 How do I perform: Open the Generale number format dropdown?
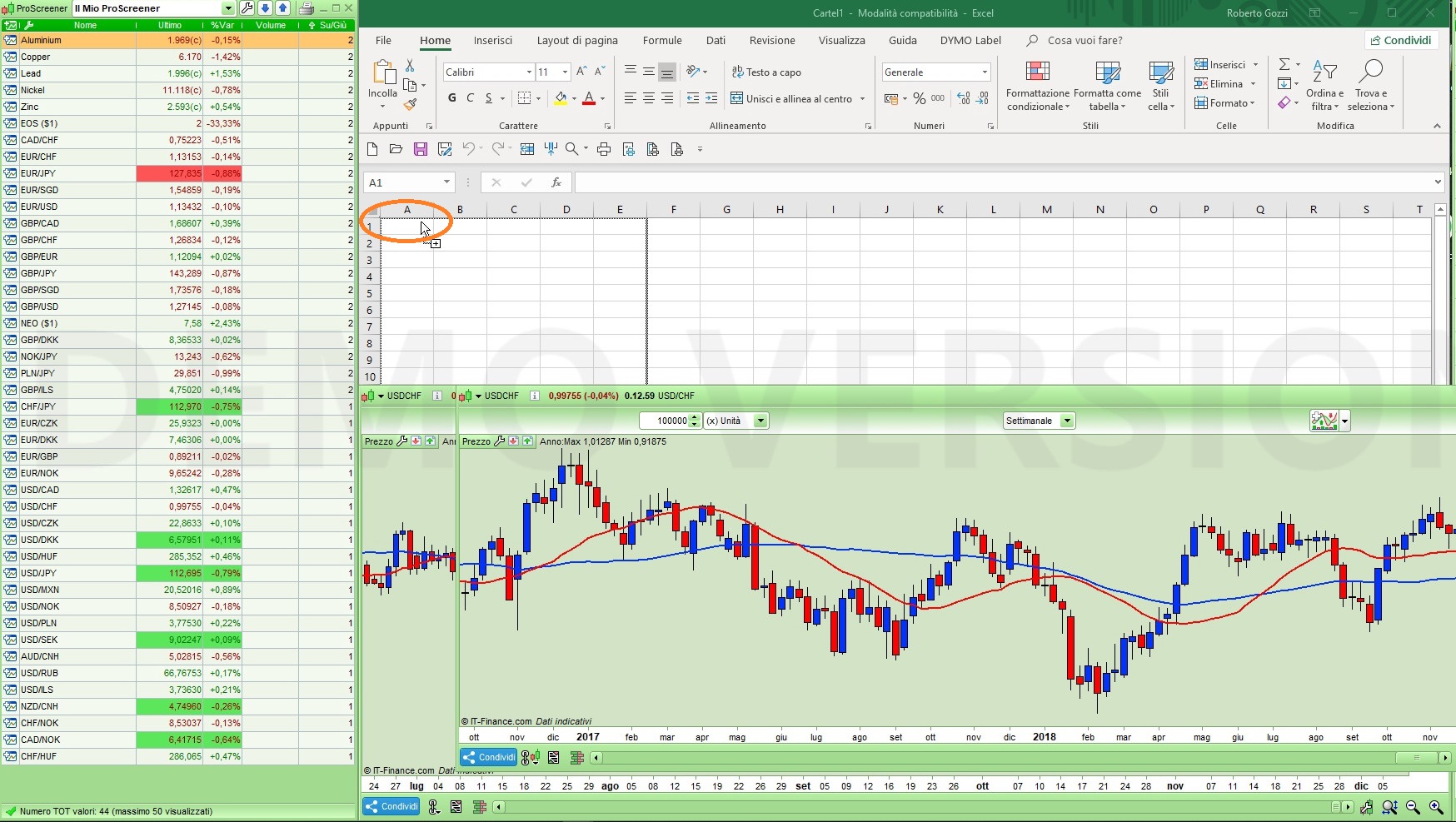pos(985,72)
